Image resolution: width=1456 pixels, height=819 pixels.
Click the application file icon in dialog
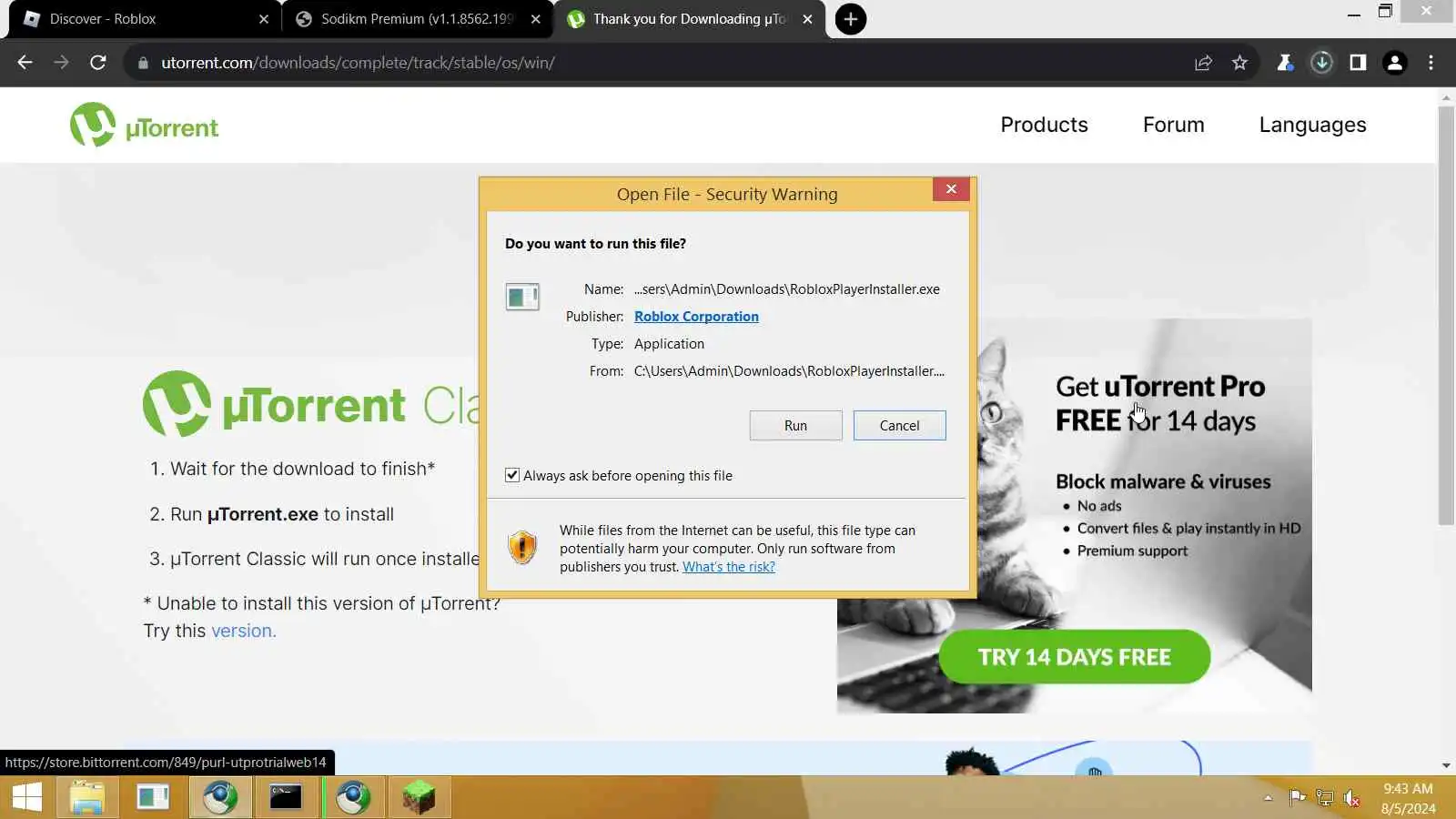pos(522,297)
